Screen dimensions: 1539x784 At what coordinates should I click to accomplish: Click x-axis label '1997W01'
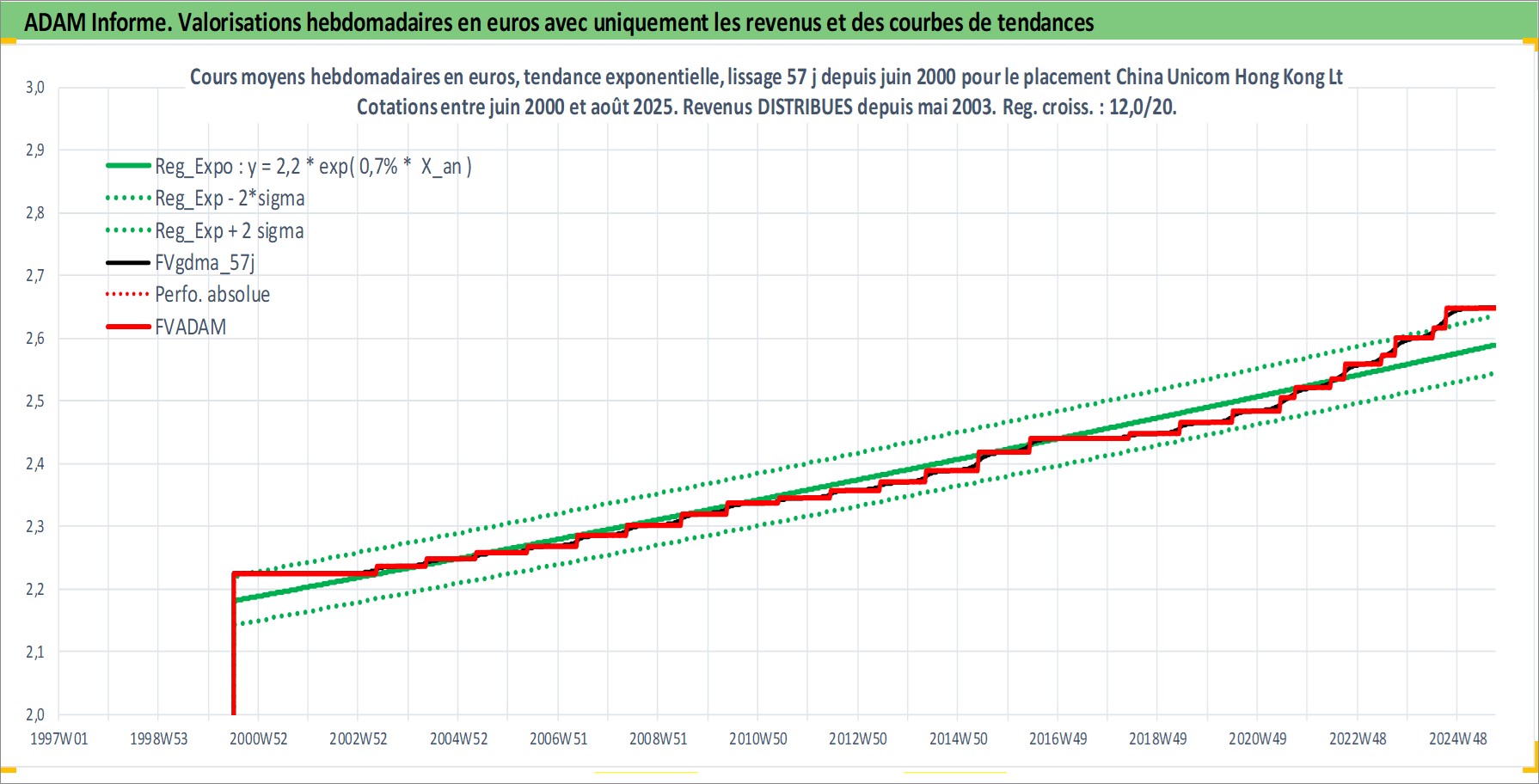pos(58,739)
